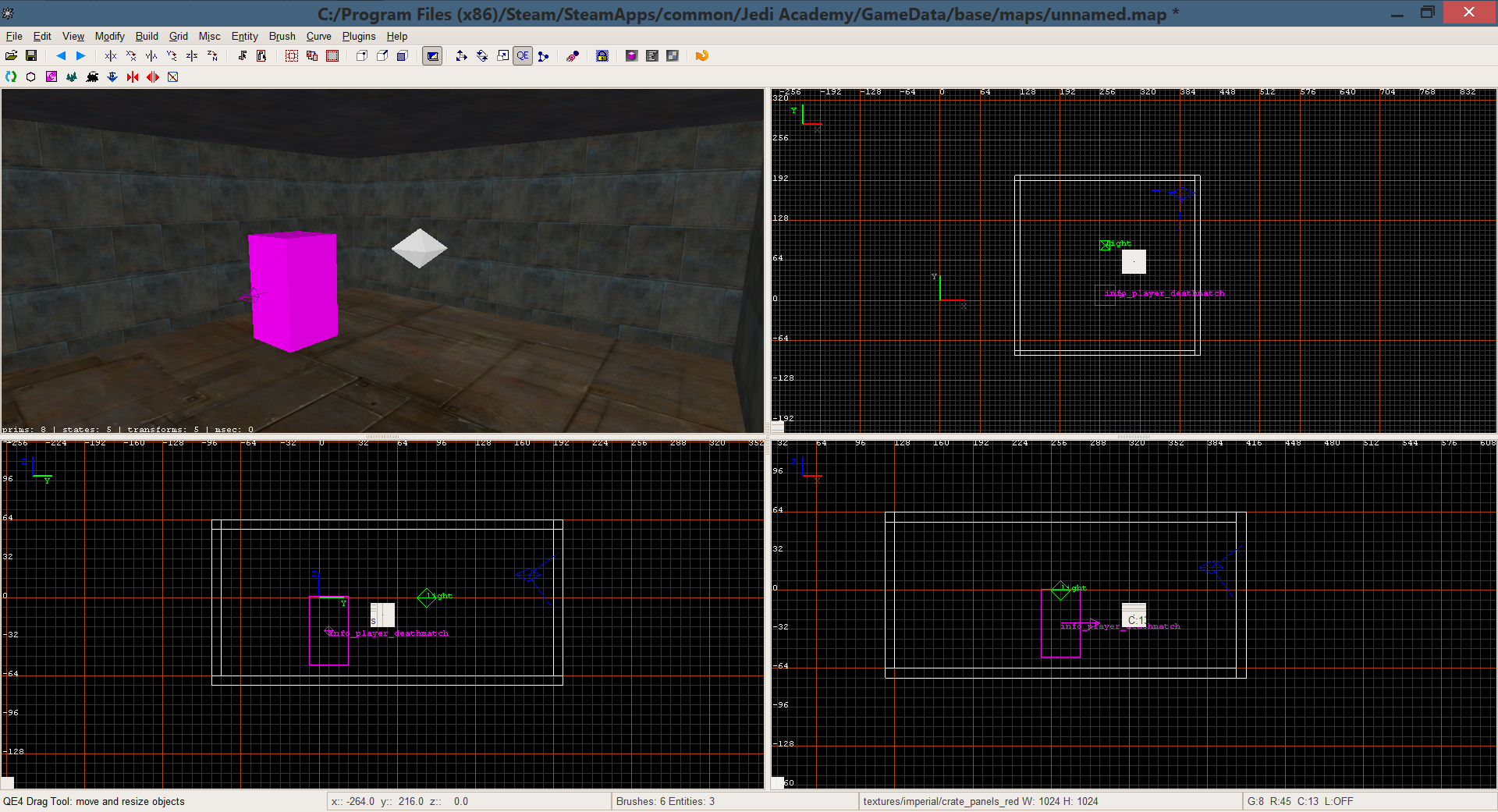
Task: Click QE4 Drag Tool status text
Action: [94, 801]
